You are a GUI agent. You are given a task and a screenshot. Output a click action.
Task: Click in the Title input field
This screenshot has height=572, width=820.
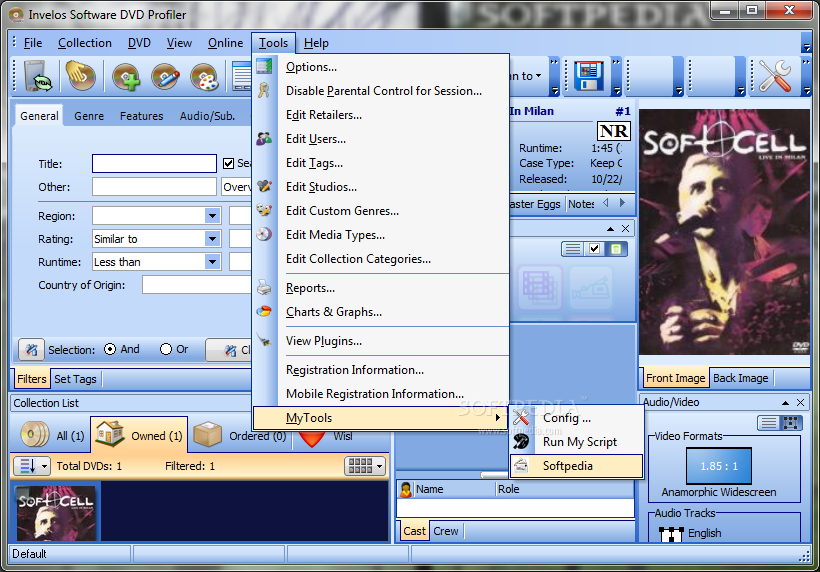[x=154, y=163]
